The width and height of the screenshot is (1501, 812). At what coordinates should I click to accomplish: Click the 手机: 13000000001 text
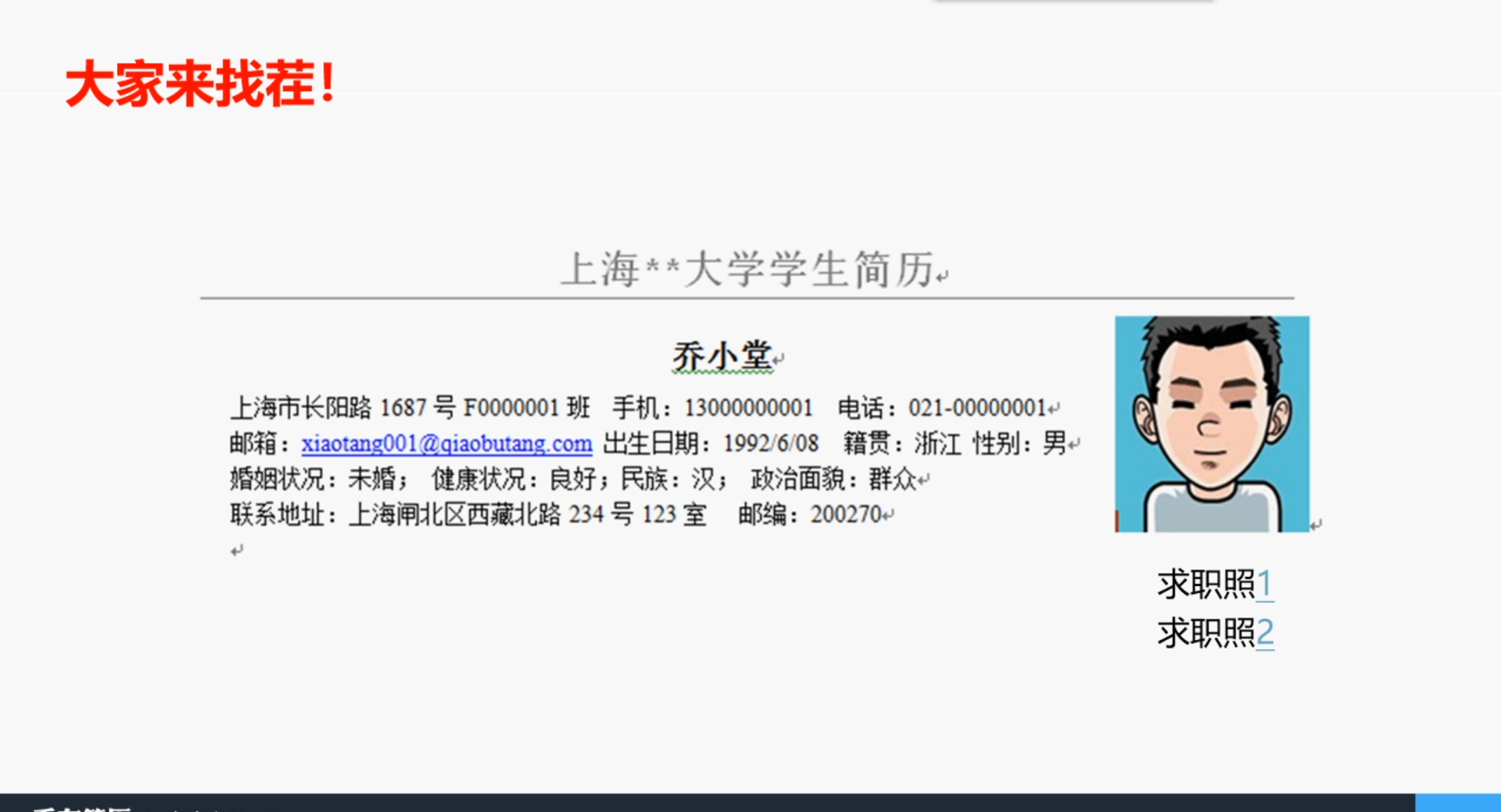coord(712,408)
